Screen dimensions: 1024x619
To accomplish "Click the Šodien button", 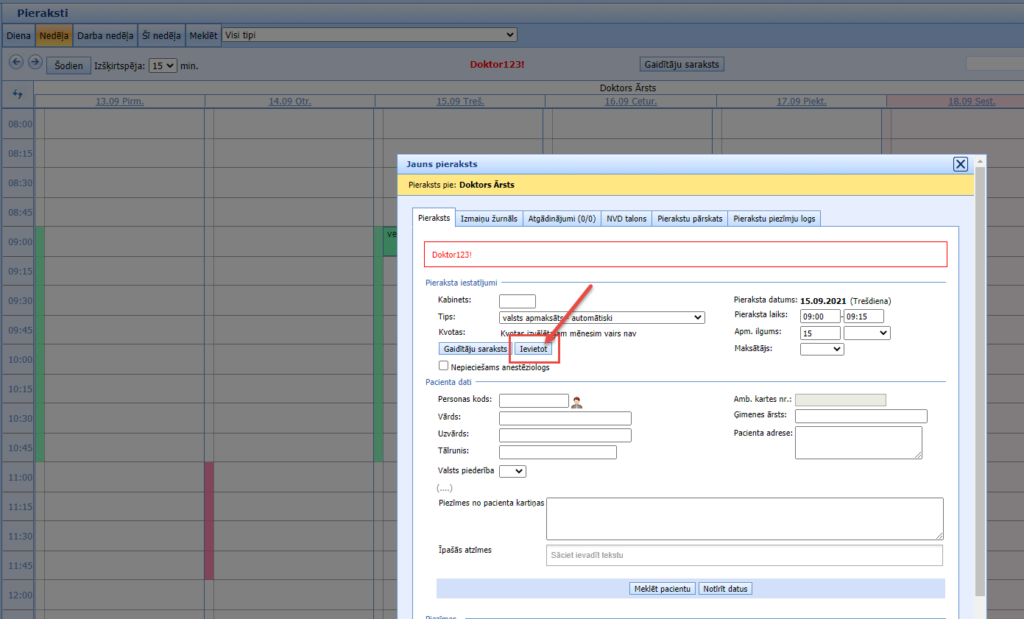I will click(68, 65).
